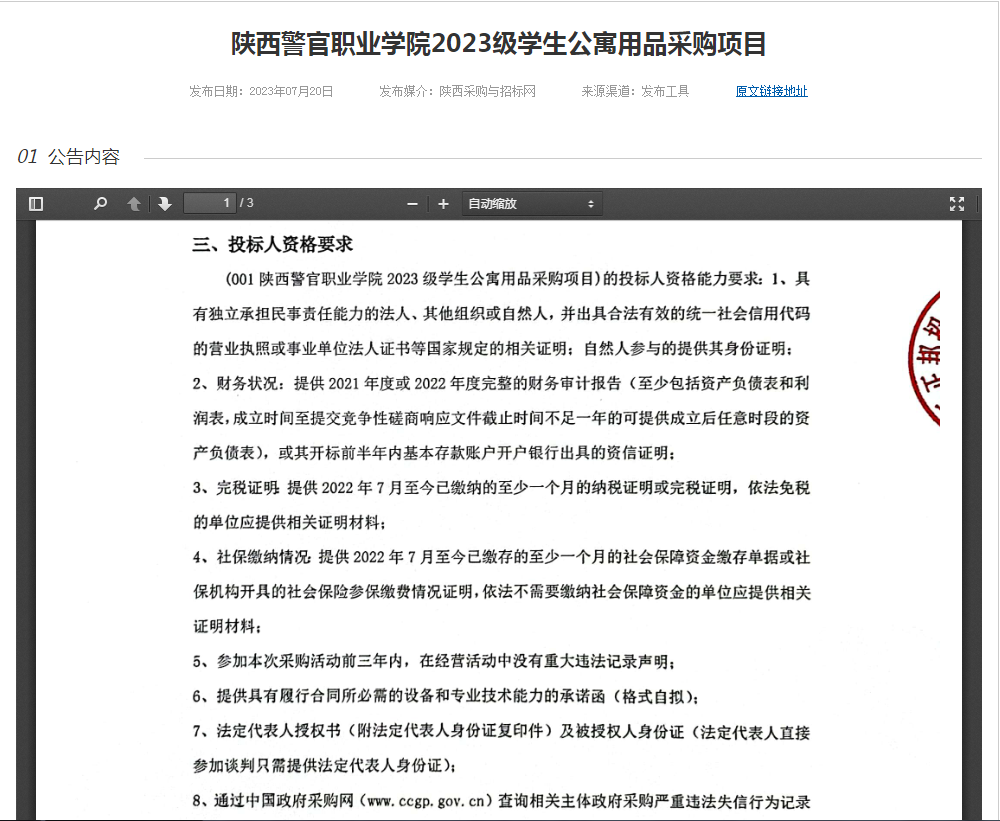This screenshot has height=821, width=1000.
Task: Switch the PDF viewer to fullscreen mode
Action: click(x=957, y=203)
